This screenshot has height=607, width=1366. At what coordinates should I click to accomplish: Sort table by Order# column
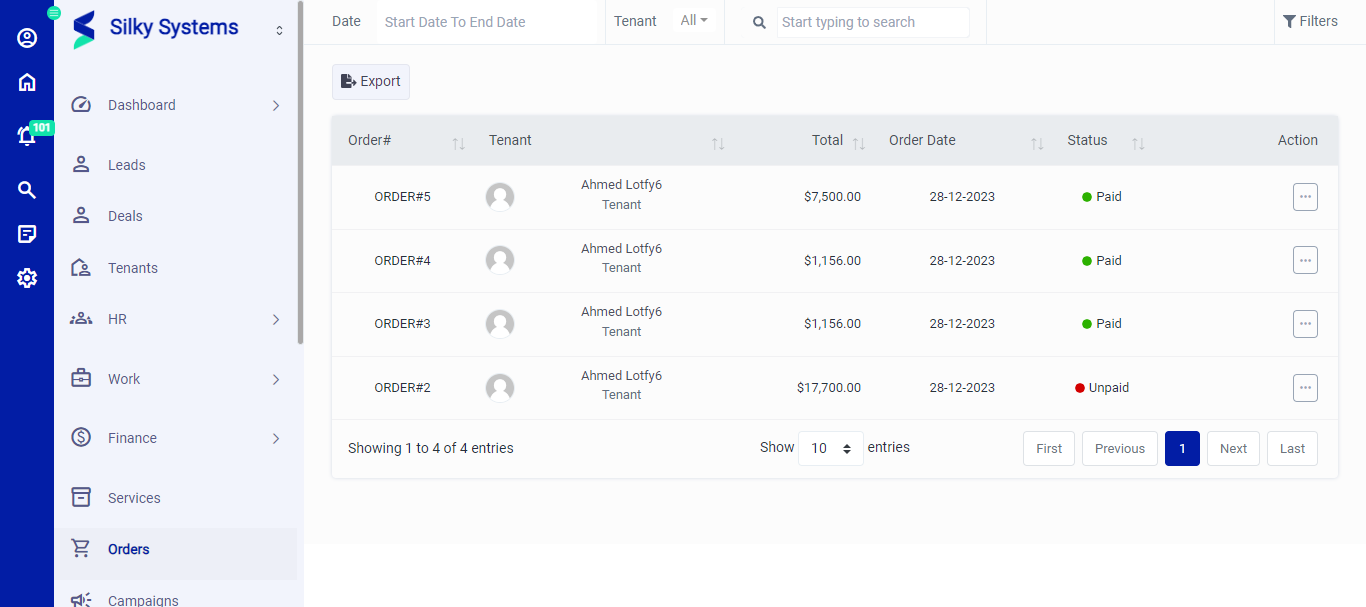[458, 144]
